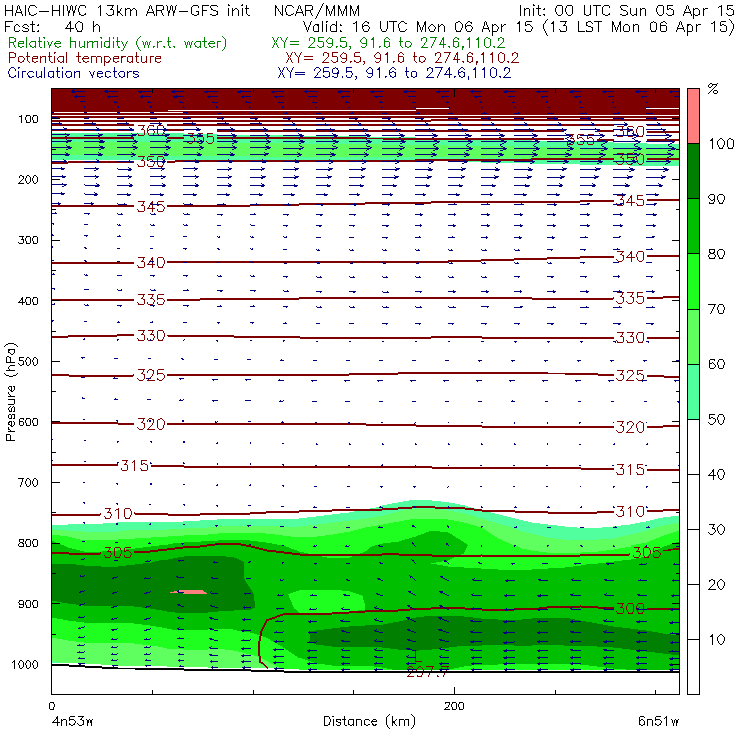Click the red 'L' minimum marker
The image size is (740, 740).
point(417,657)
